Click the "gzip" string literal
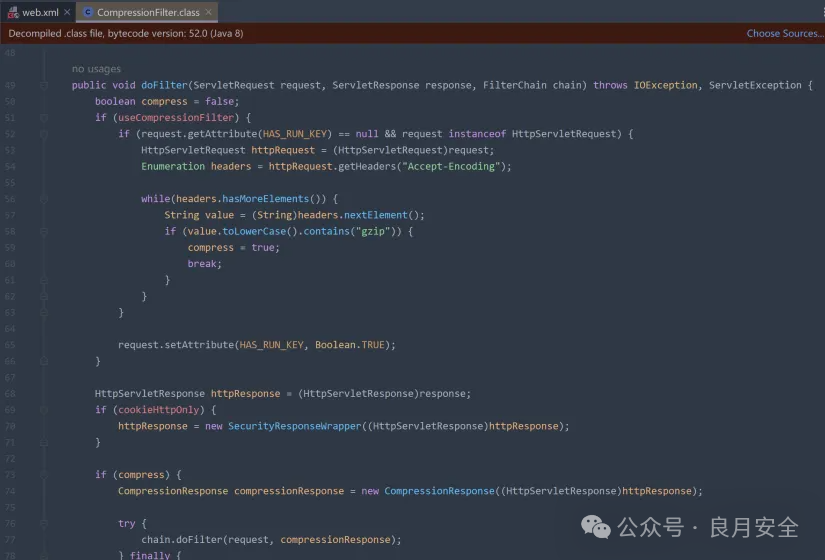Viewport: 825px width, 560px height. pyautogui.click(x=373, y=232)
